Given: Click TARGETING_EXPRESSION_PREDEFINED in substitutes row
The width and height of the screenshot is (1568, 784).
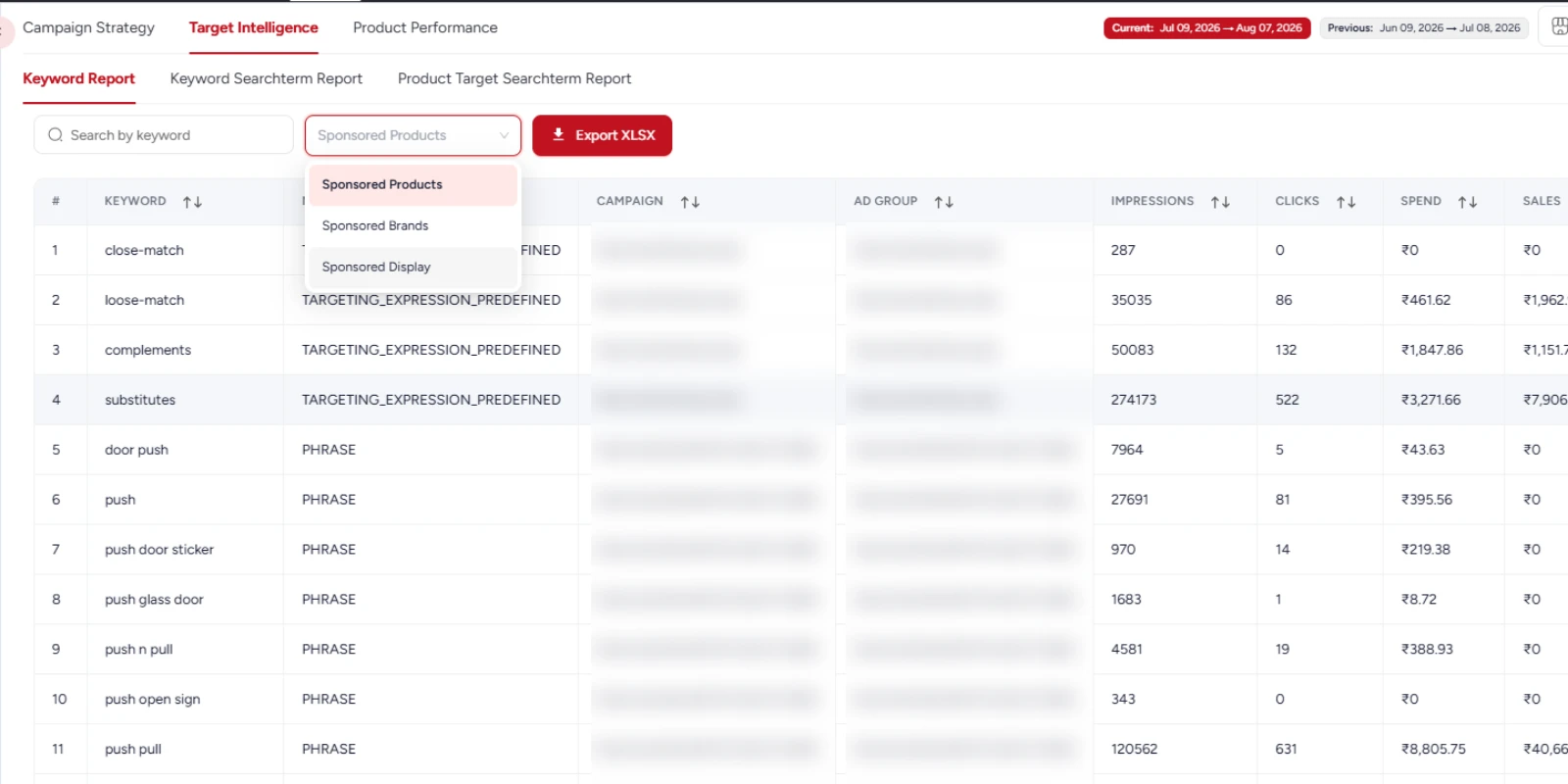Looking at the screenshot, I should [431, 400].
